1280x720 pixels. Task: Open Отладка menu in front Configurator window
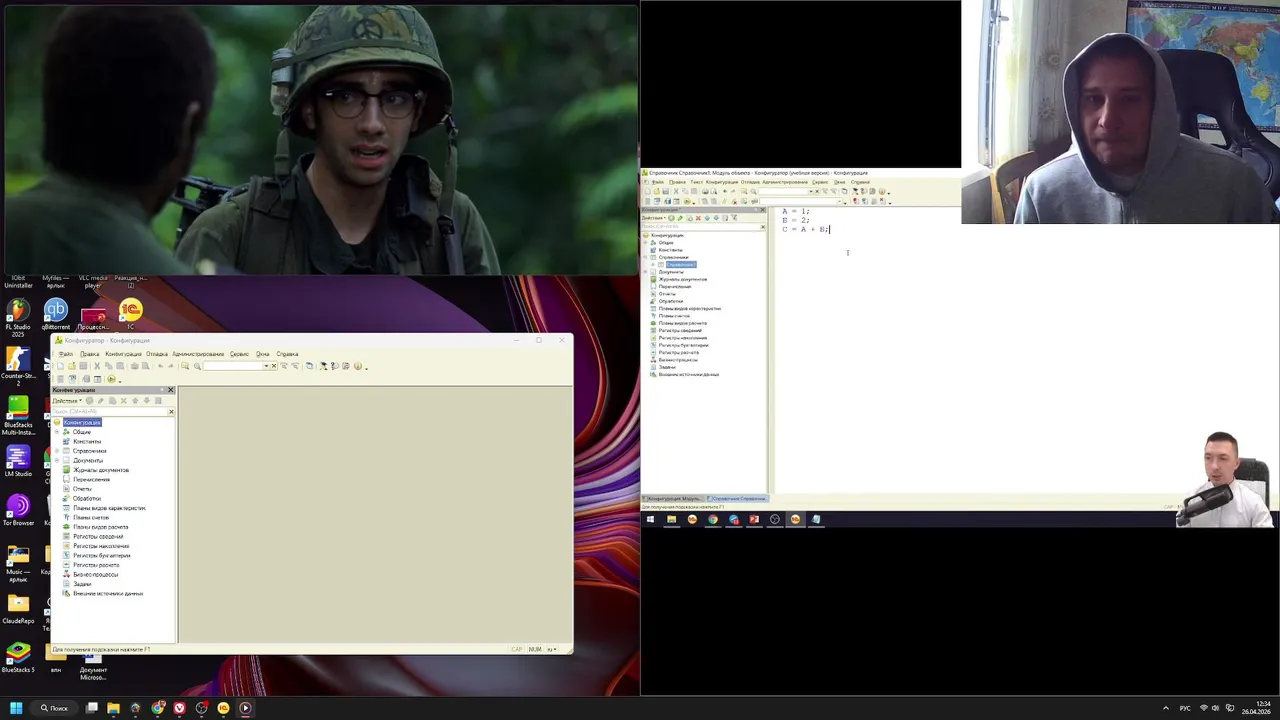[157, 354]
